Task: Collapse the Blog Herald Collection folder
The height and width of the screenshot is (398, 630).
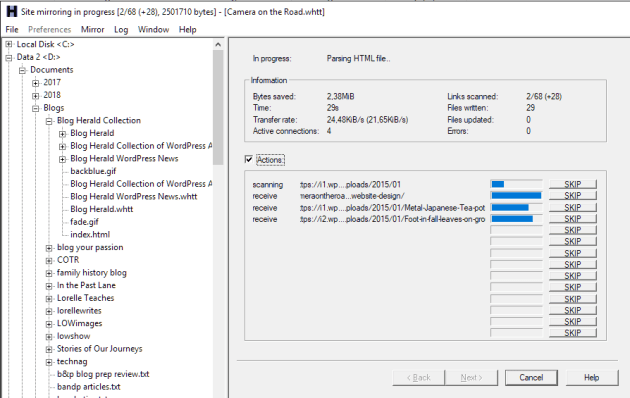Action: (x=49, y=121)
